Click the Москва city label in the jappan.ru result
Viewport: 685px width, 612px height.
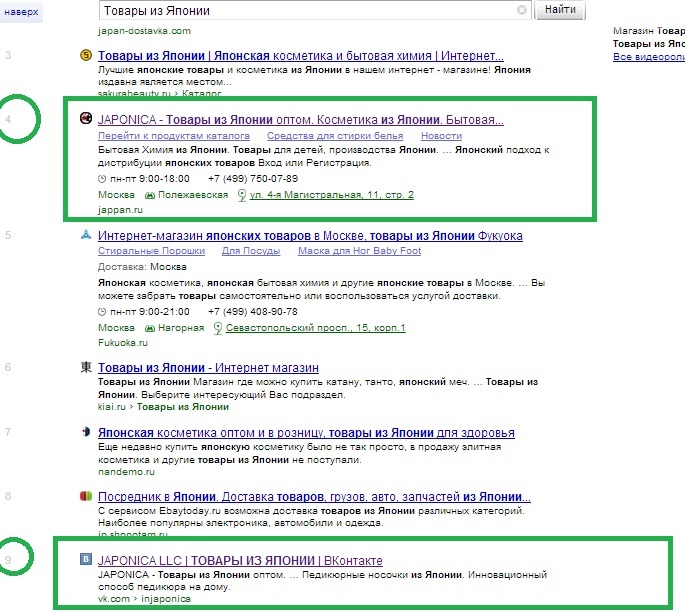116,195
